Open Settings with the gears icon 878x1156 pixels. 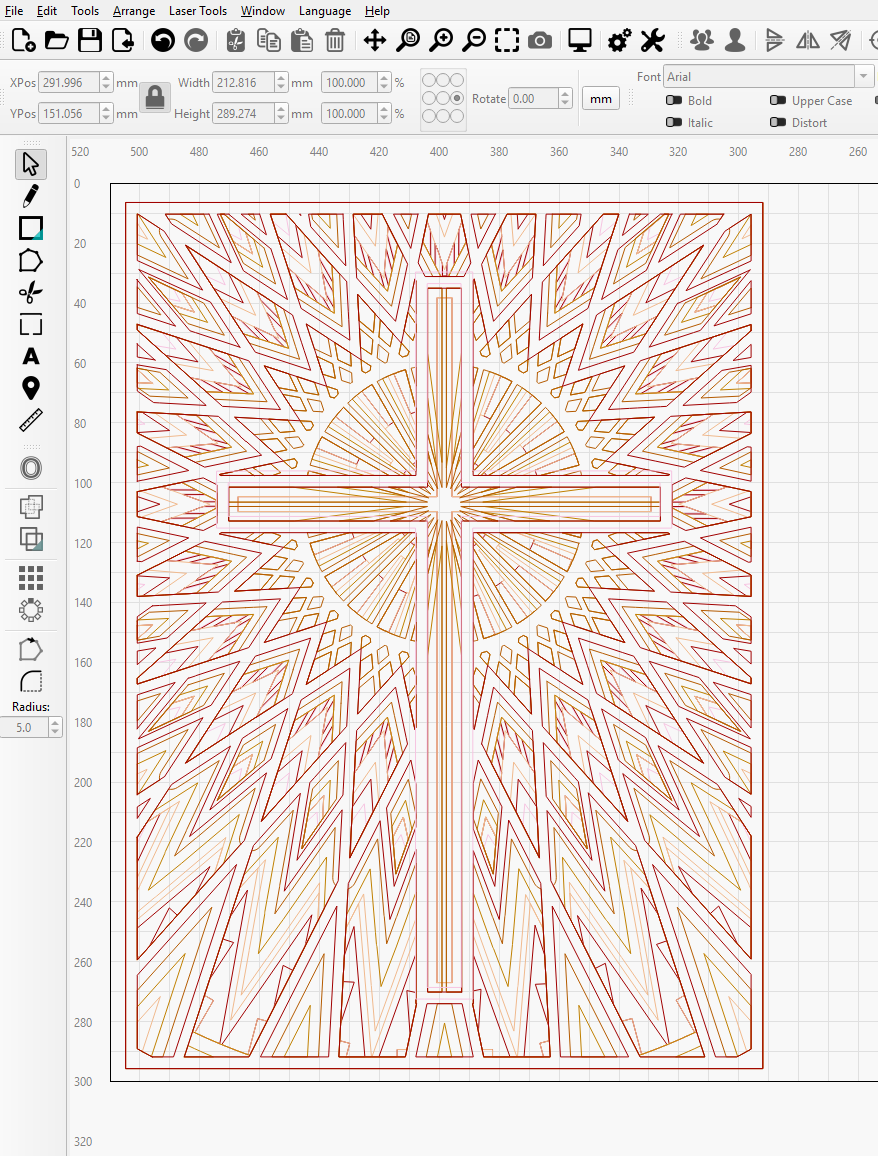pos(619,40)
